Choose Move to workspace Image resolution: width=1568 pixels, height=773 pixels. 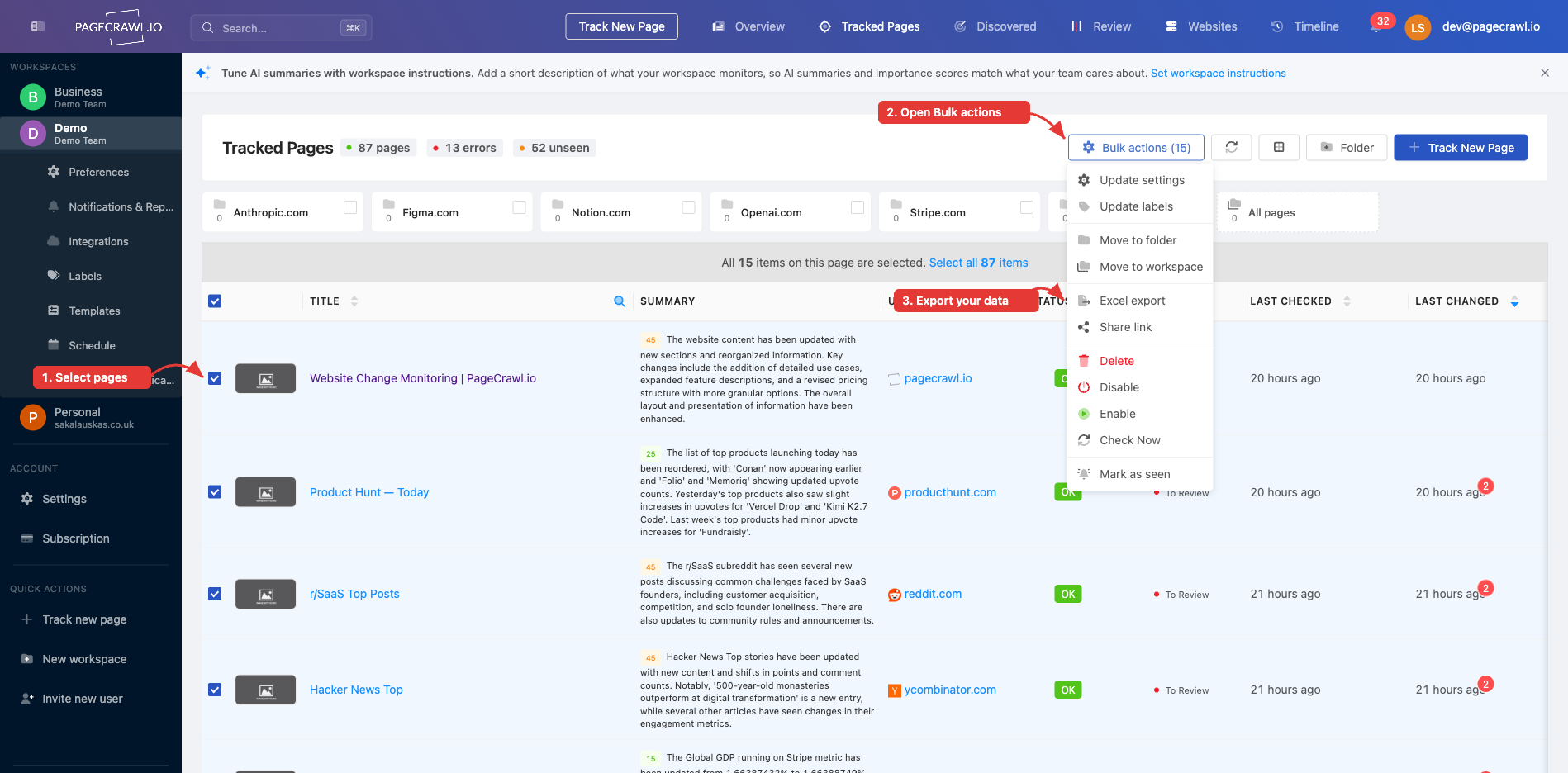(1141, 267)
